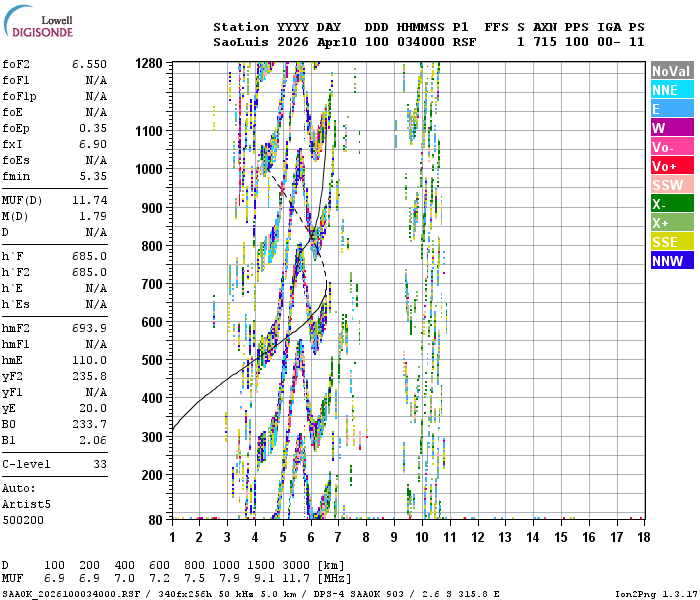
Task: Click the 500200 version number
Action: pyautogui.click(x=23, y=521)
